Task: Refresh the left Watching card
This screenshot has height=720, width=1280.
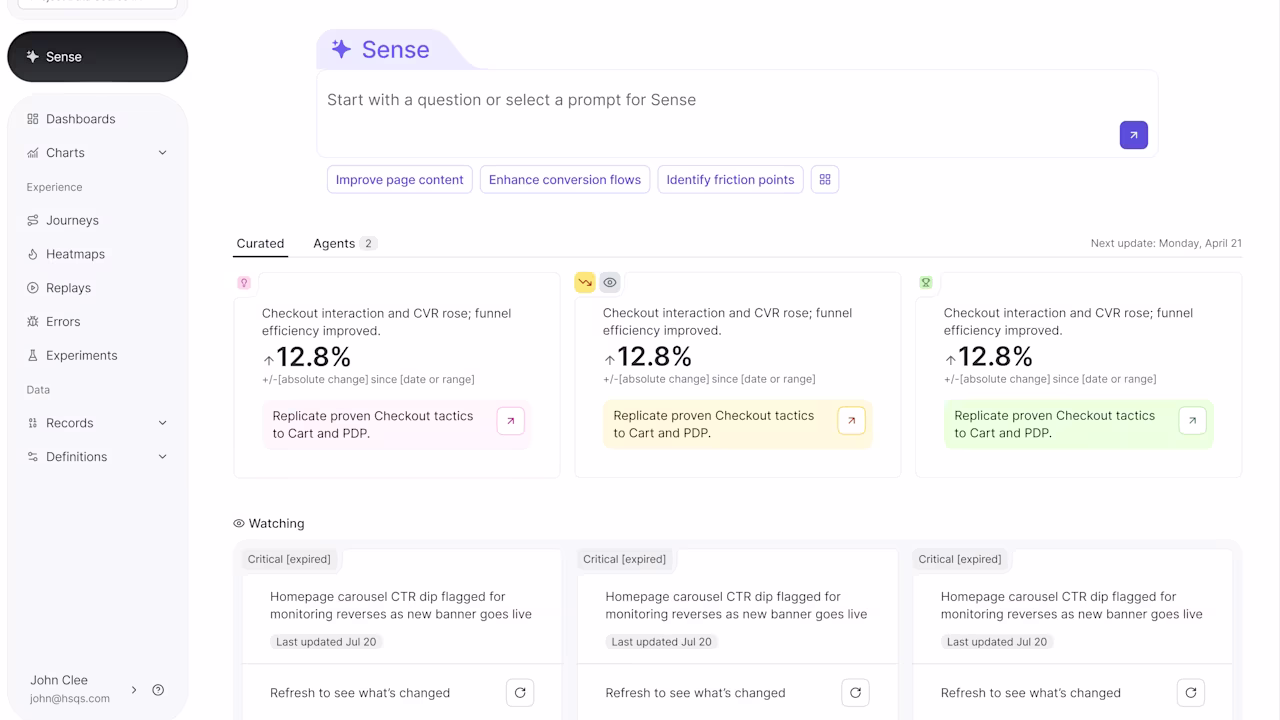Action: tap(520, 693)
